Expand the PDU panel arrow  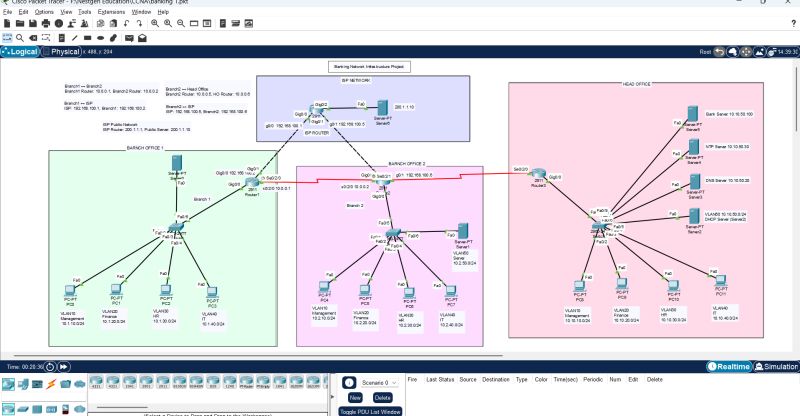pyautogui.click(x=333, y=396)
